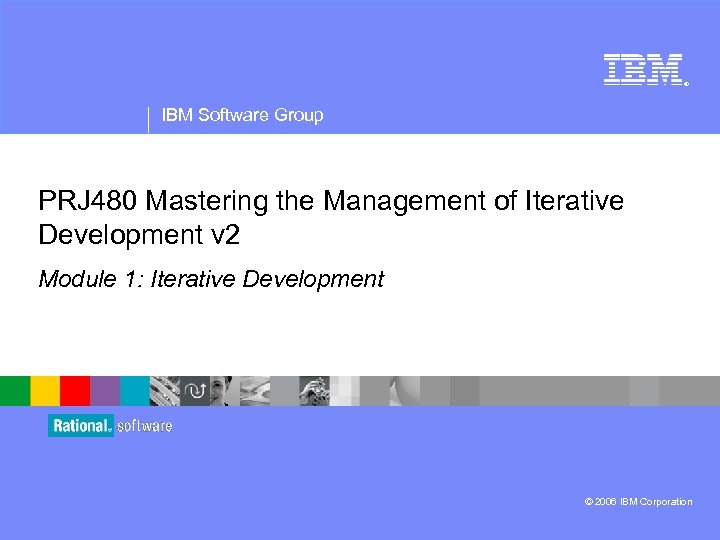Image resolution: width=720 pixels, height=540 pixels.
Task: Click the red square in the banner strip
Action: pyautogui.click(x=75, y=391)
